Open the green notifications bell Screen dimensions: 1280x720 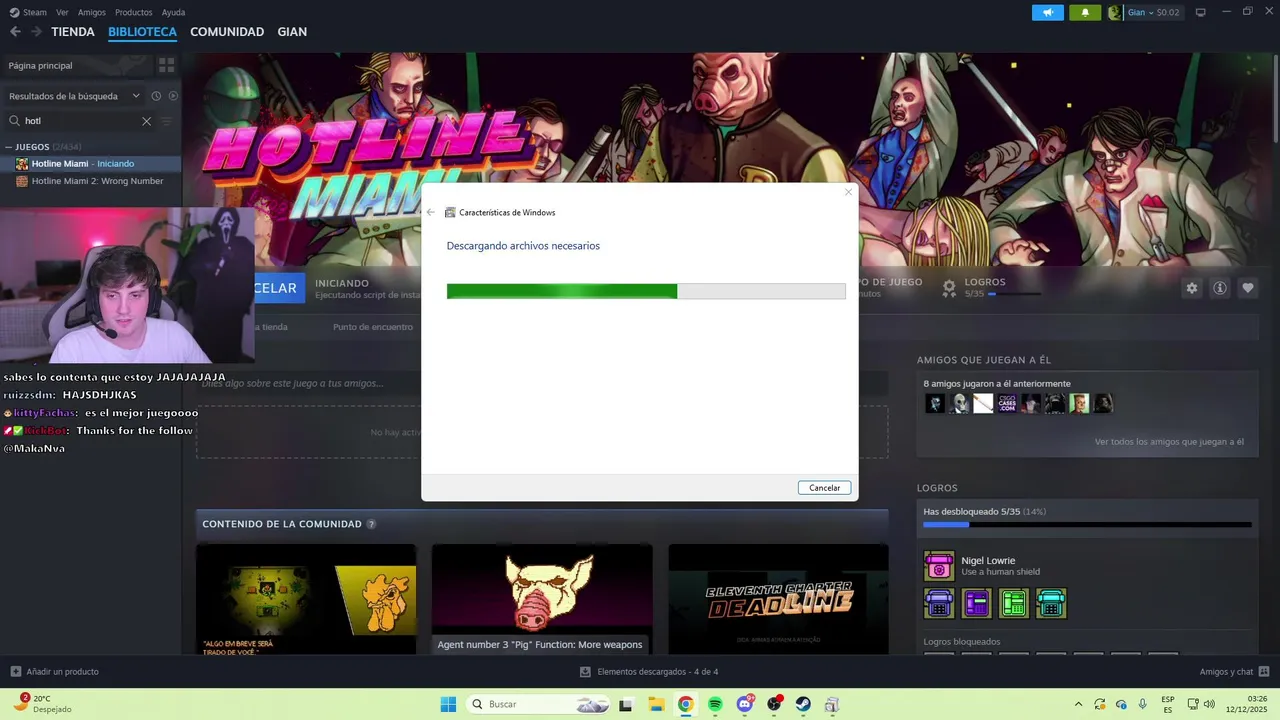tap(1085, 12)
